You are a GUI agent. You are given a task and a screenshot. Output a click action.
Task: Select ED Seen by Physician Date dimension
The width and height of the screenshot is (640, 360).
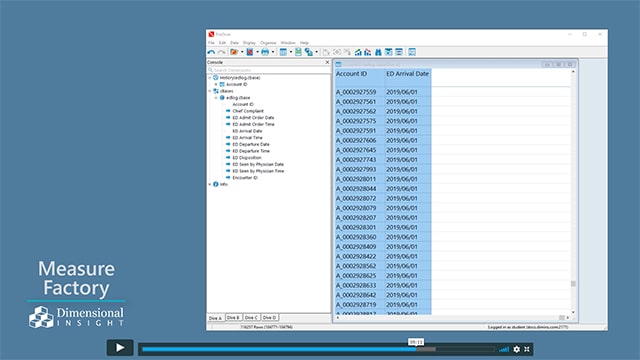(258, 164)
